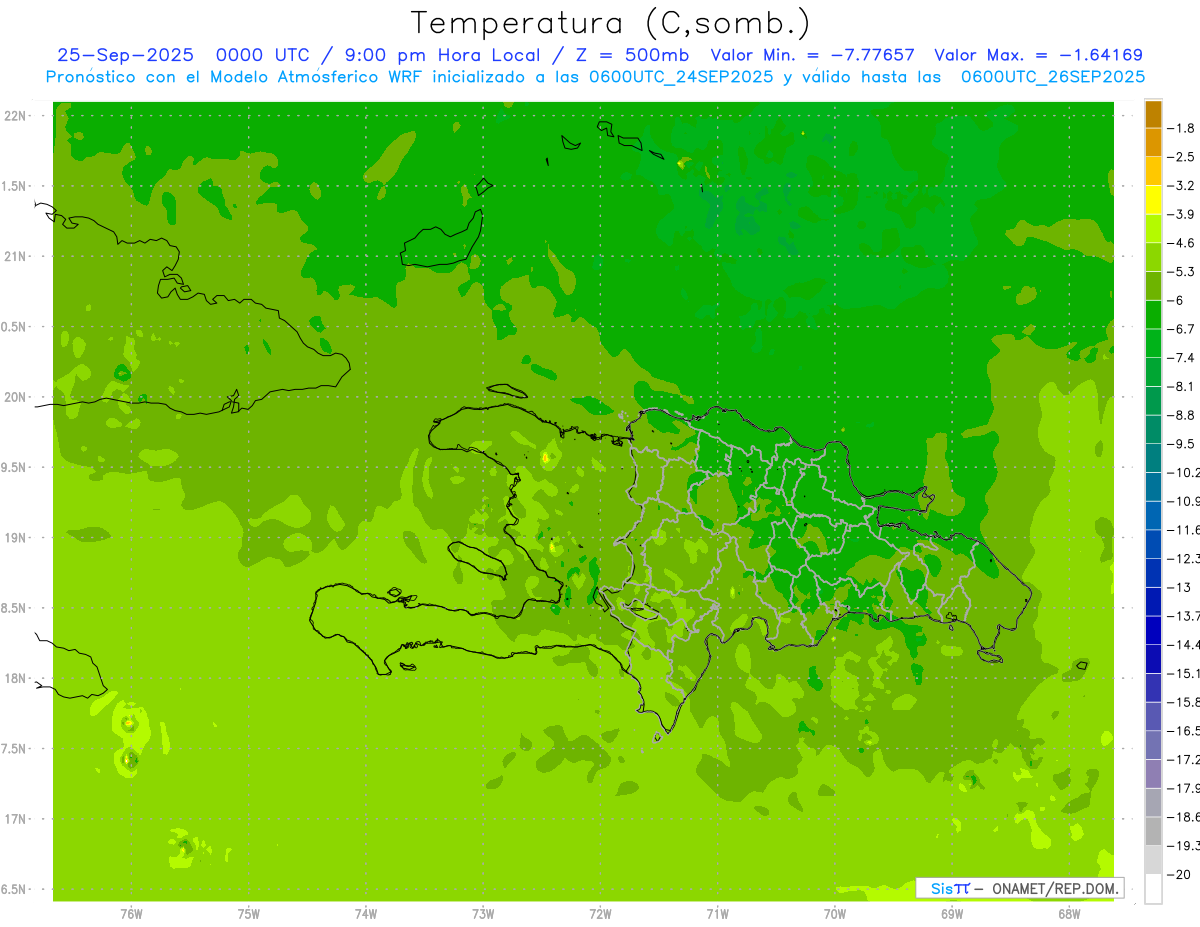Select the pressure level 'Z = 500mb'
The image size is (1200, 927).
point(633,56)
